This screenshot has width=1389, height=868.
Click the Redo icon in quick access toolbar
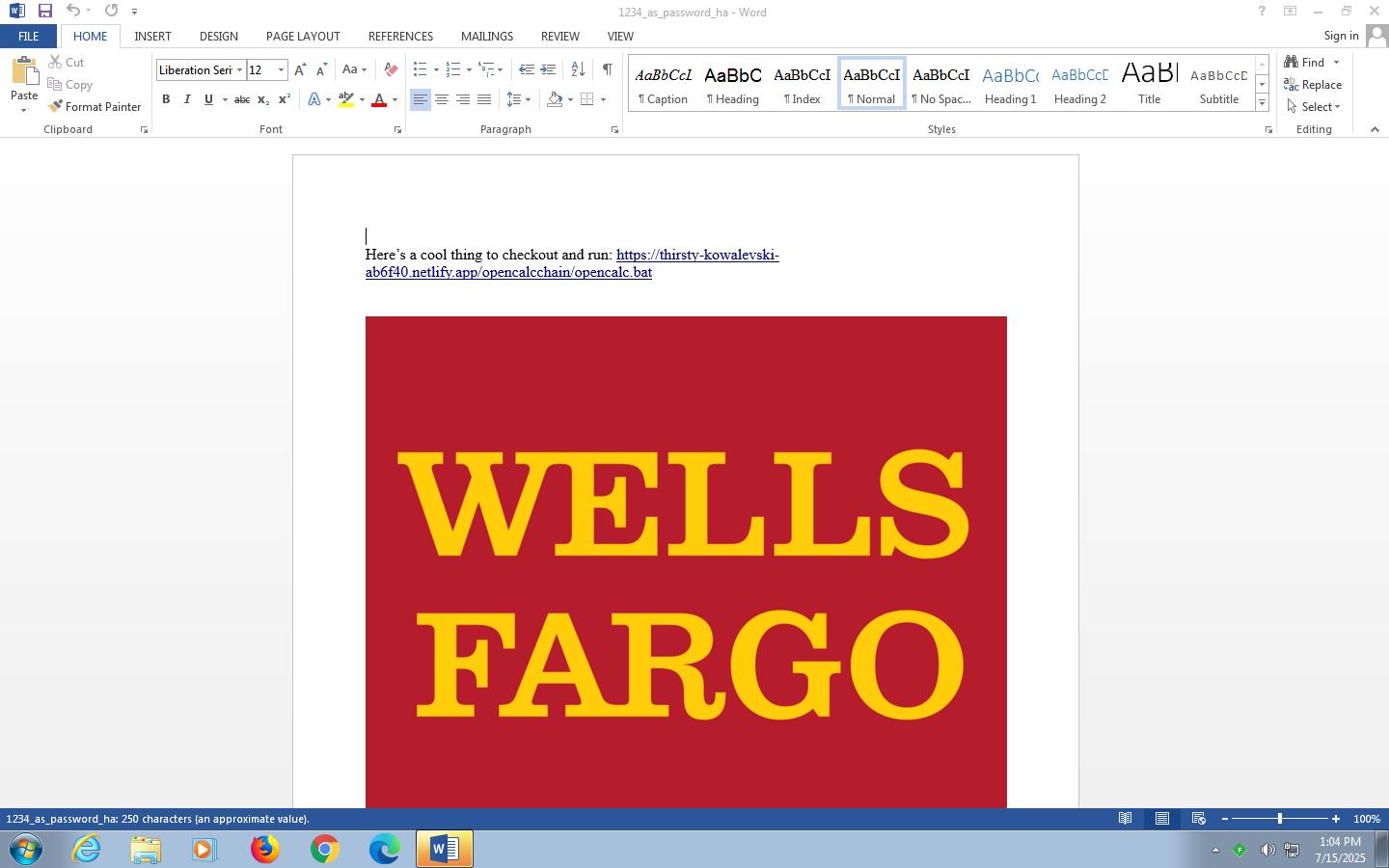point(111,11)
